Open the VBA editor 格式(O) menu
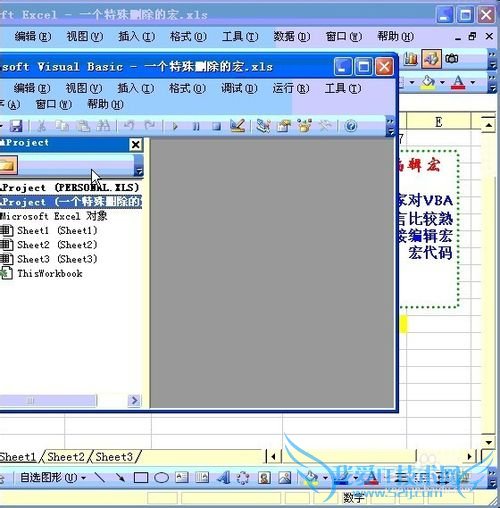This screenshot has width=500, height=508. [187, 88]
